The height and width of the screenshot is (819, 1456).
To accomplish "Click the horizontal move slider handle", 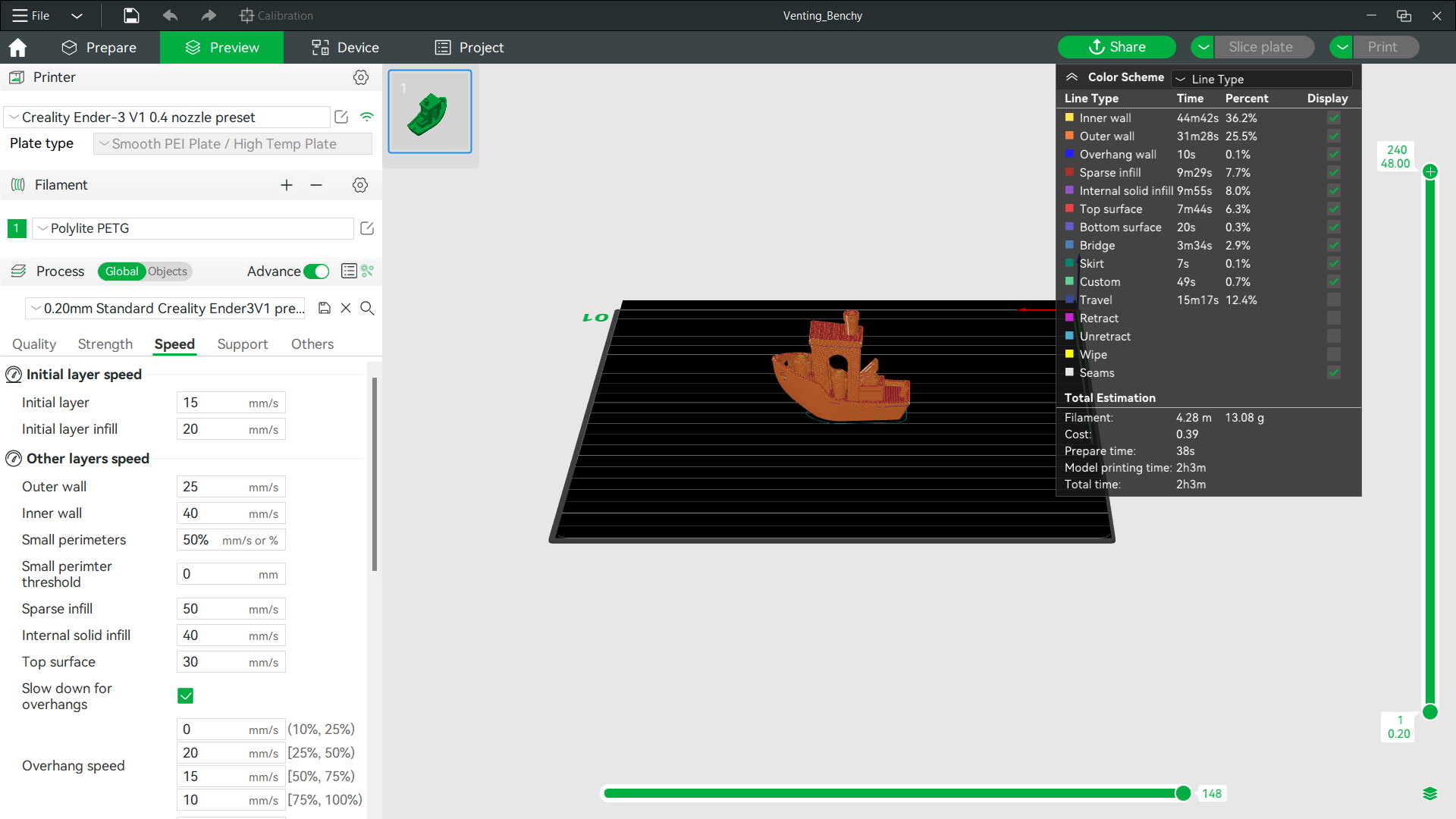I will point(1183,793).
